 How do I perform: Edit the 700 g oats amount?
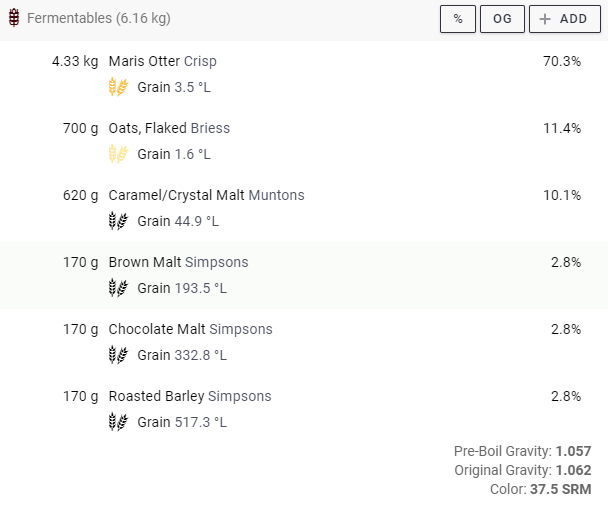click(x=80, y=128)
